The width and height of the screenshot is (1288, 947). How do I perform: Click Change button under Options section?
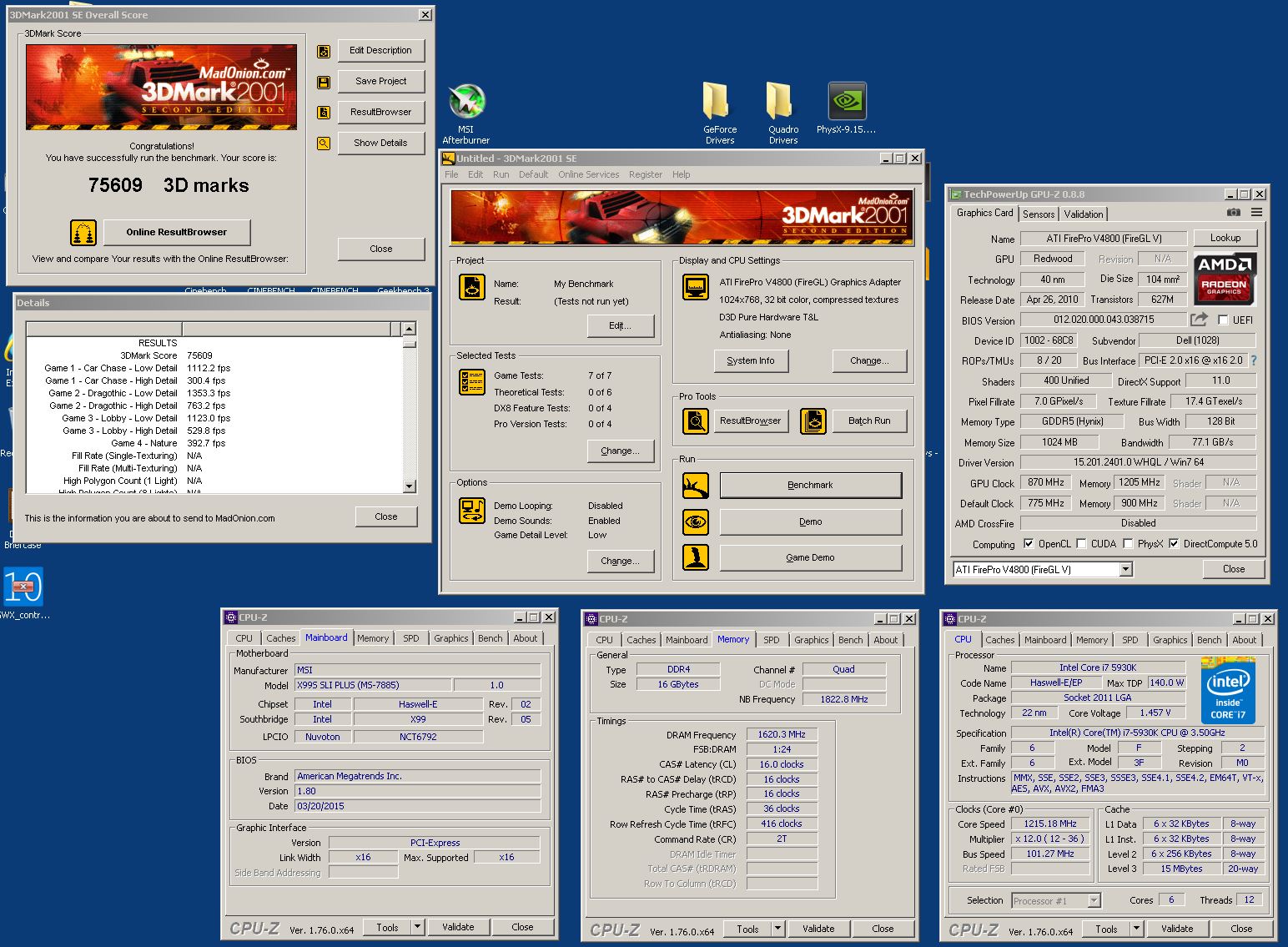click(x=621, y=561)
